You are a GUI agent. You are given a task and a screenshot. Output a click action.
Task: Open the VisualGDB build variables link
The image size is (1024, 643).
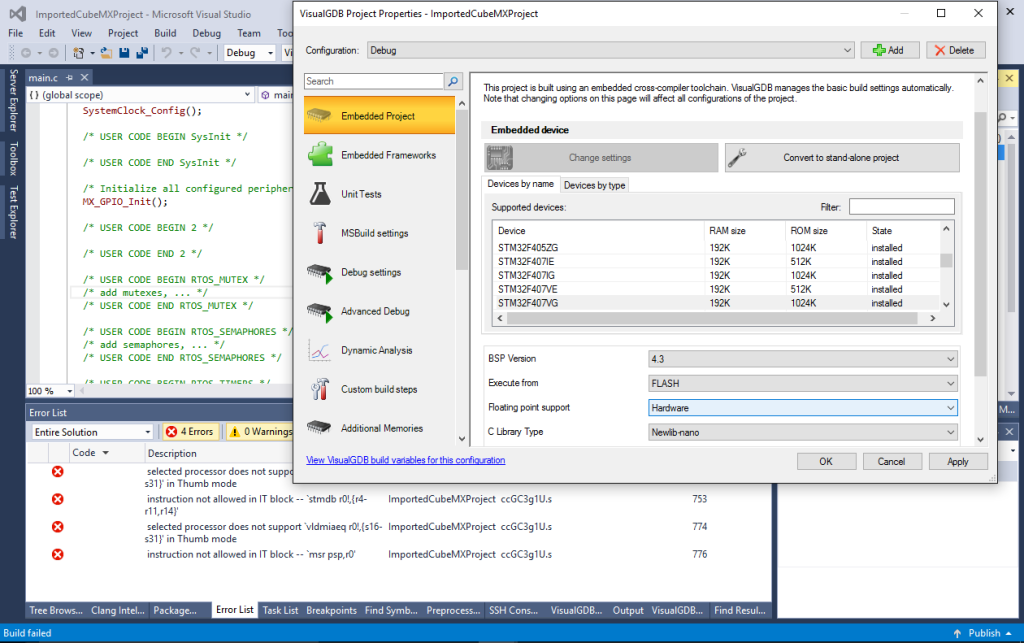click(405, 460)
